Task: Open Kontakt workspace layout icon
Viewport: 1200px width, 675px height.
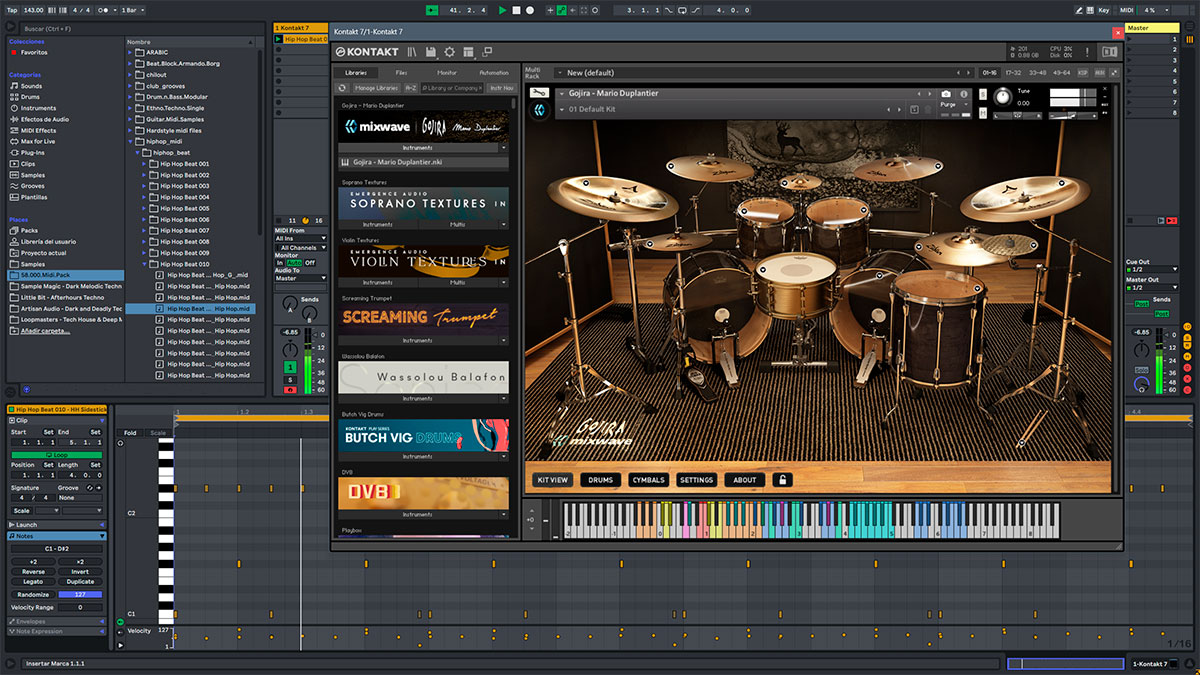Action: pos(468,51)
